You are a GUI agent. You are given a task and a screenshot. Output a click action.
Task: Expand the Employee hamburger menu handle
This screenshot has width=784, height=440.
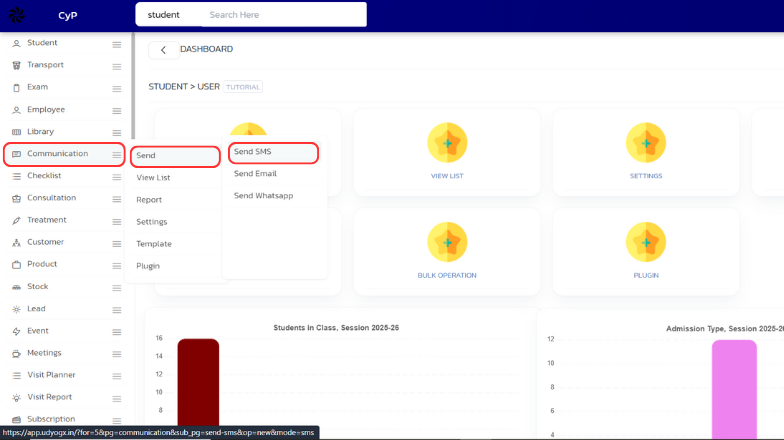(x=117, y=110)
